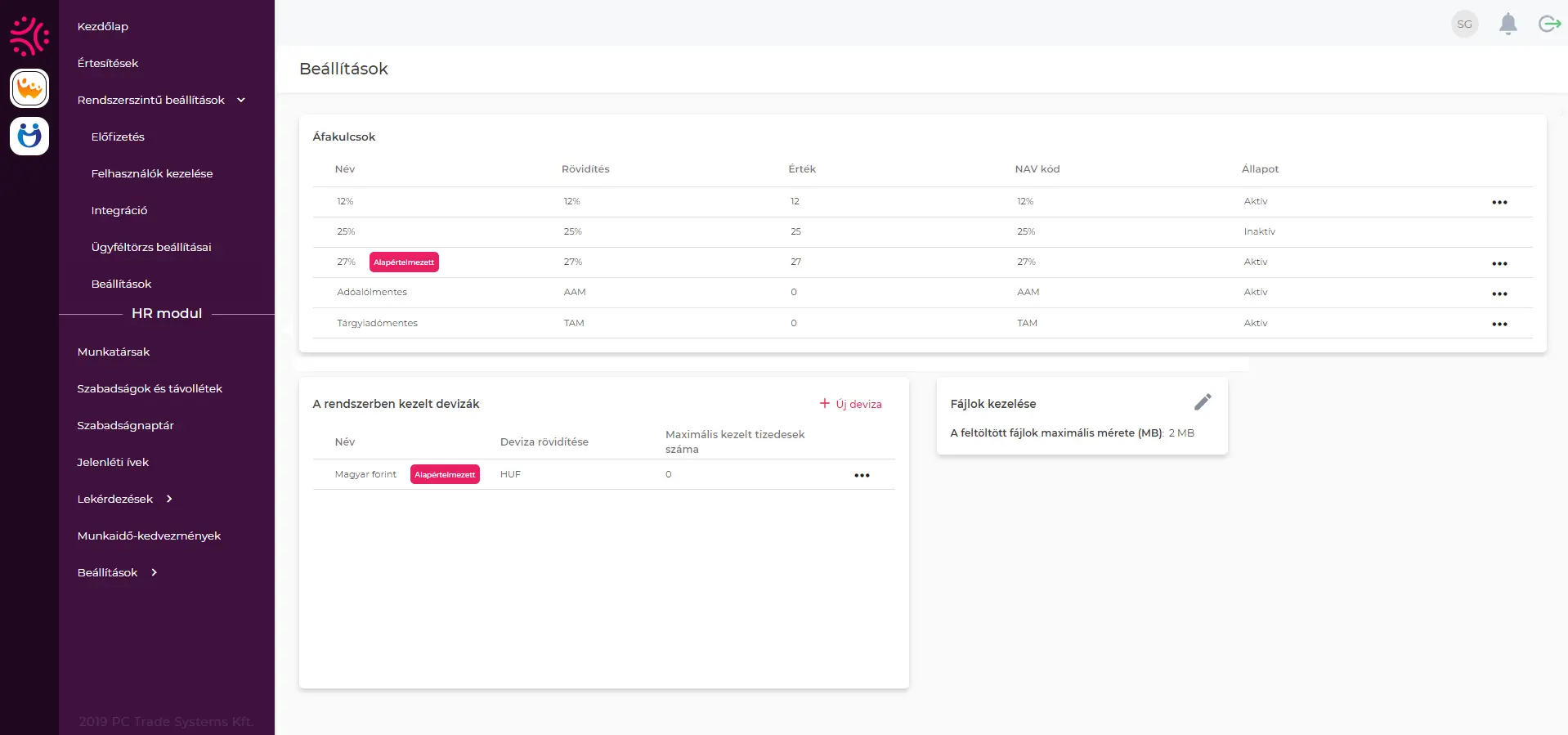Select the Munkatársak sidebar entry
The width and height of the screenshot is (1568, 735).
[114, 352]
